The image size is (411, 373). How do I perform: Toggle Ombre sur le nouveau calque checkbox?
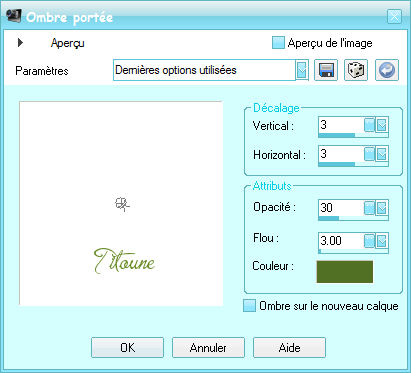click(249, 305)
